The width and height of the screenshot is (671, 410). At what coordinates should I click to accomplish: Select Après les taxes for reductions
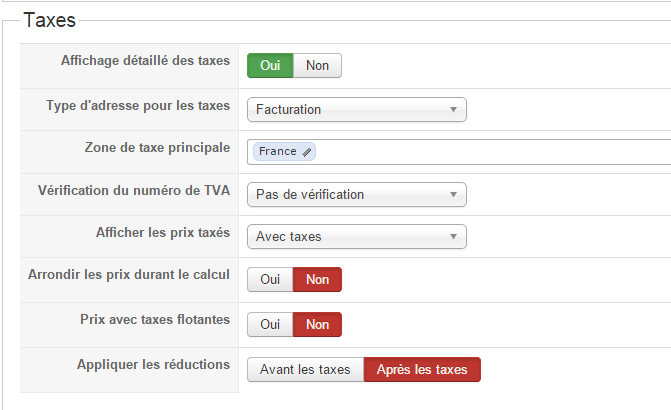coord(422,369)
